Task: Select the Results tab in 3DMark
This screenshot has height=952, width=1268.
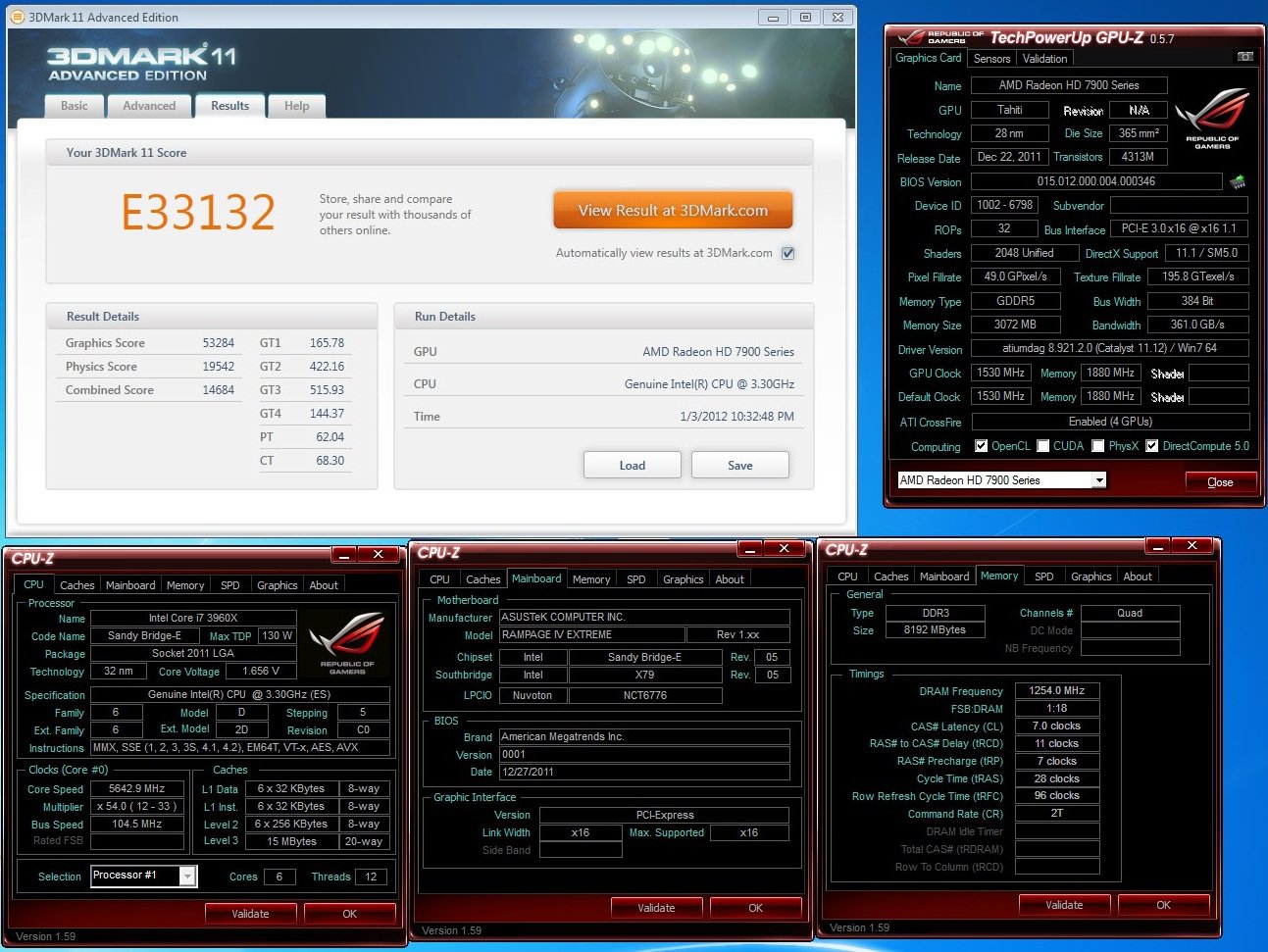Action: pyautogui.click(x=230, y=106)
